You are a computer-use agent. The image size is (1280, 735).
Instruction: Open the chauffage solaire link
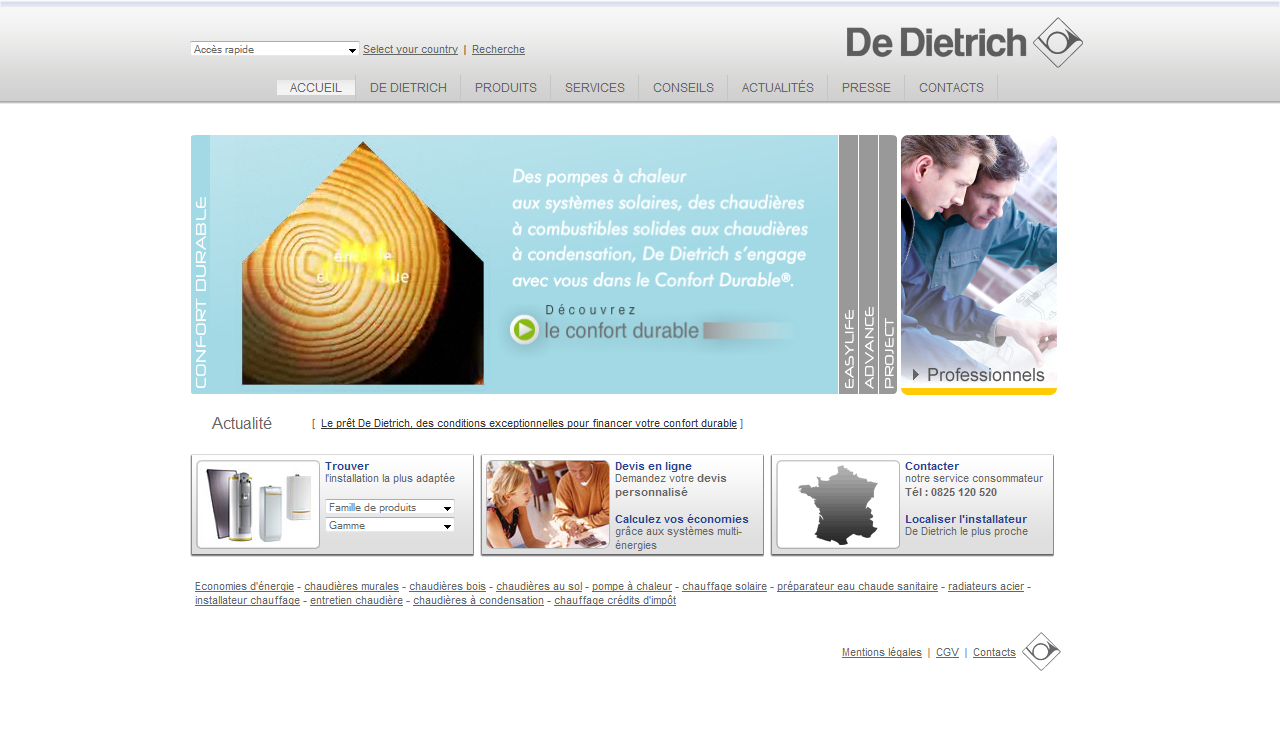(724, 587)
